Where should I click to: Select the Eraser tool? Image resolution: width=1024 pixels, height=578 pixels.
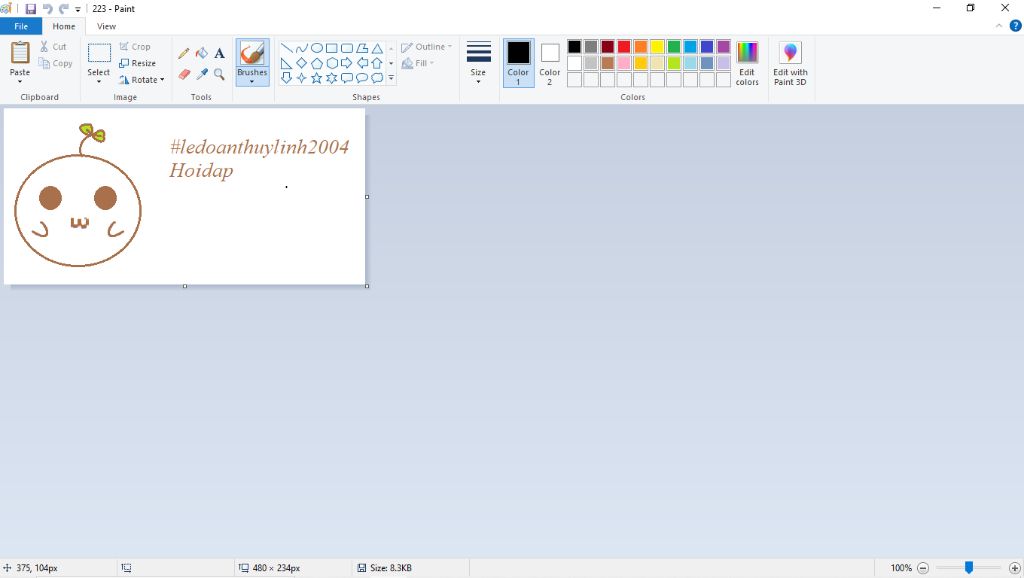coord(184,74)
